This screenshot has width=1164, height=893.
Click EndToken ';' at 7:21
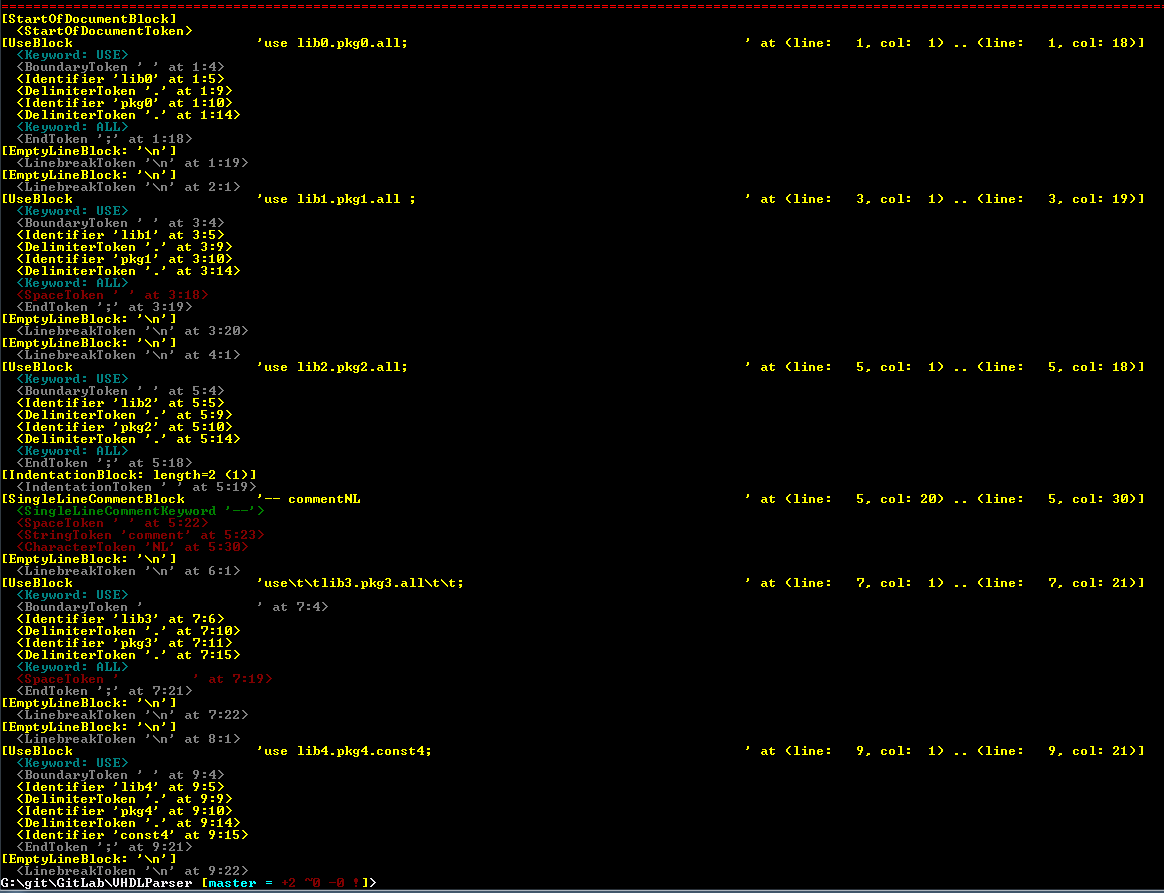(105, 690)
